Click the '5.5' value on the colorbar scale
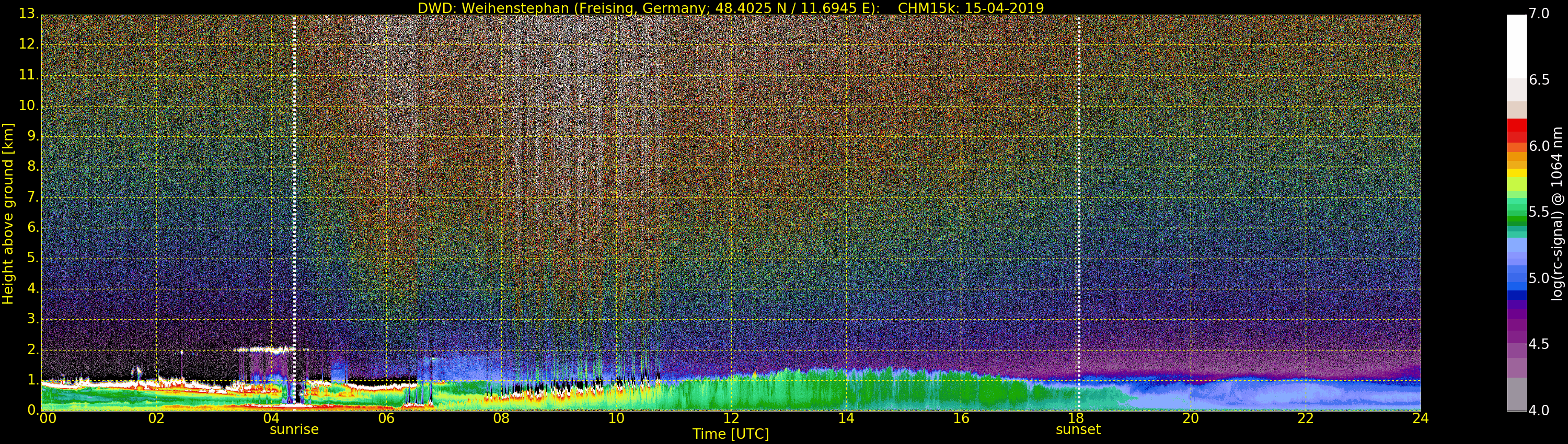 coord(1539,212)
